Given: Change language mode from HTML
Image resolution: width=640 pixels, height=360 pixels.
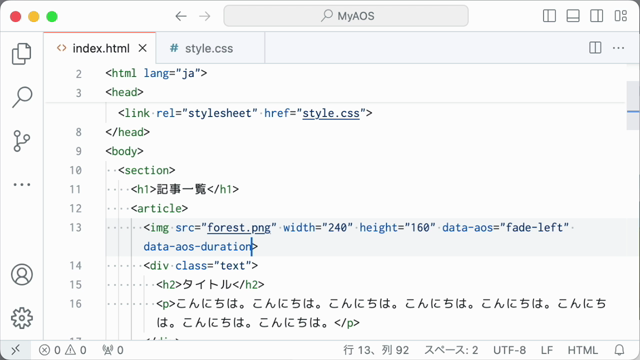Looking at the screenshot, I should tap(582, 350).
